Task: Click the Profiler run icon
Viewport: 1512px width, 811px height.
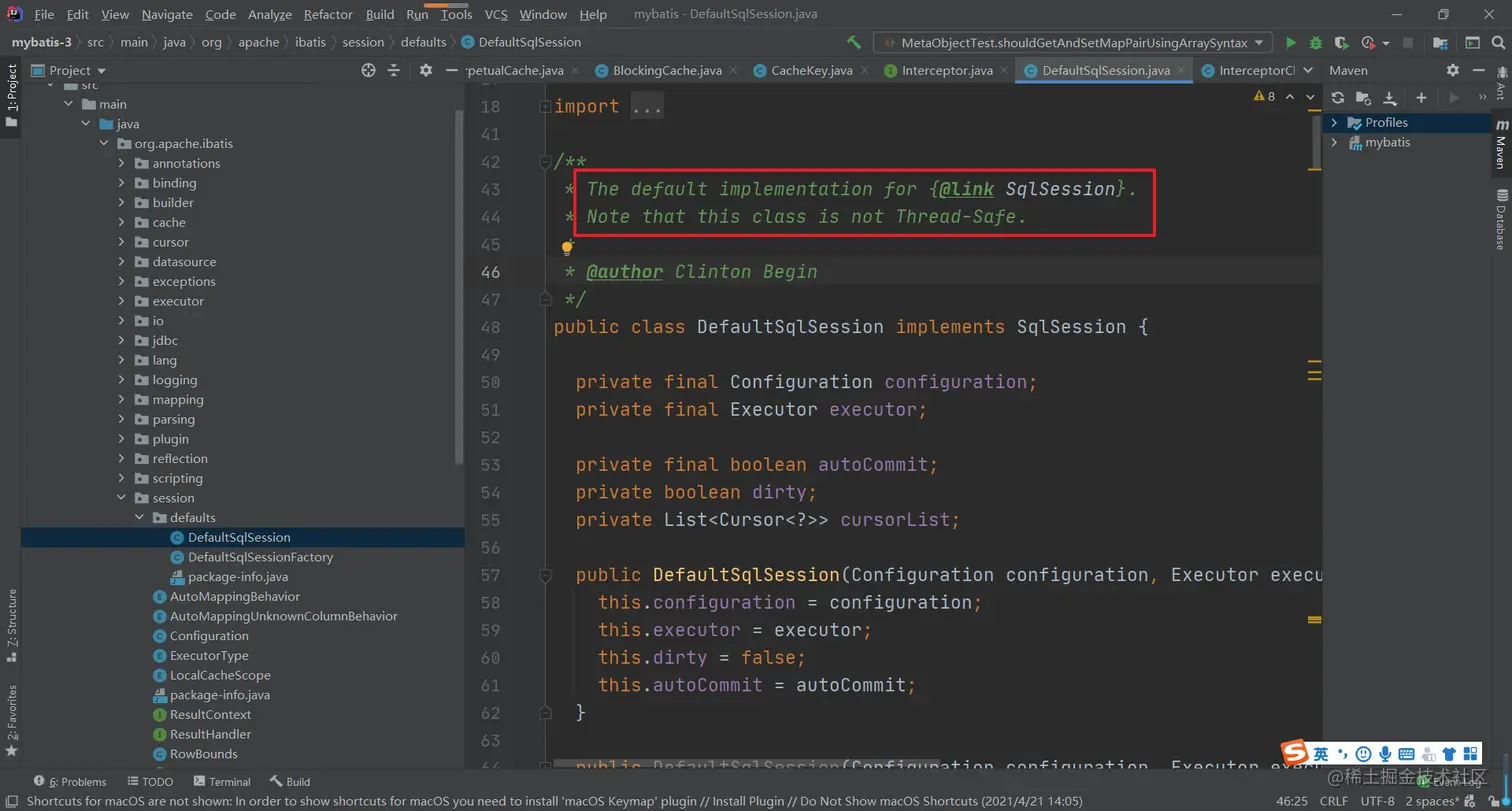Action: click(x=1369, y=43)
